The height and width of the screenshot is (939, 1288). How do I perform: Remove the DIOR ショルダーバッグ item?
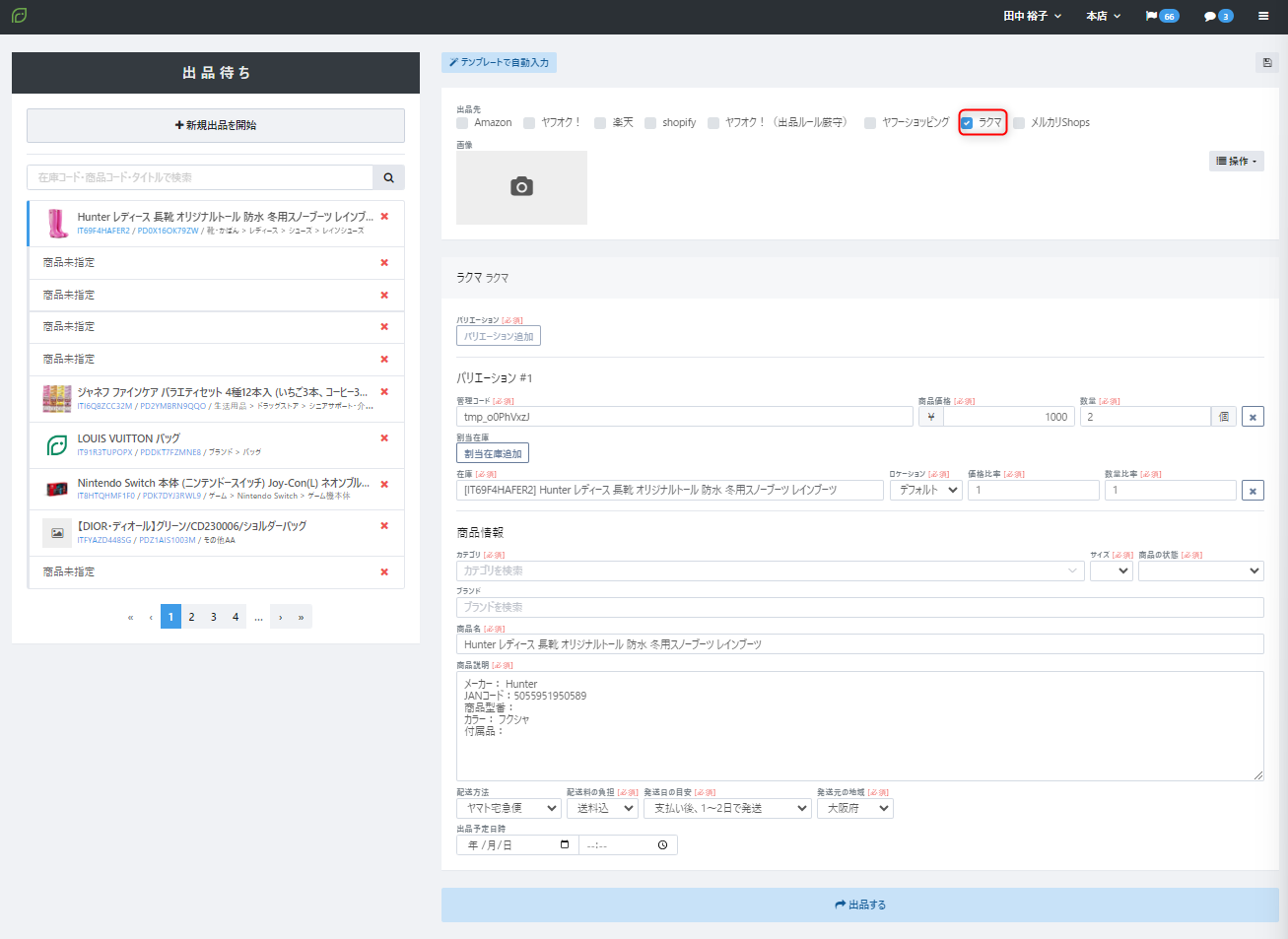[384, 526]
